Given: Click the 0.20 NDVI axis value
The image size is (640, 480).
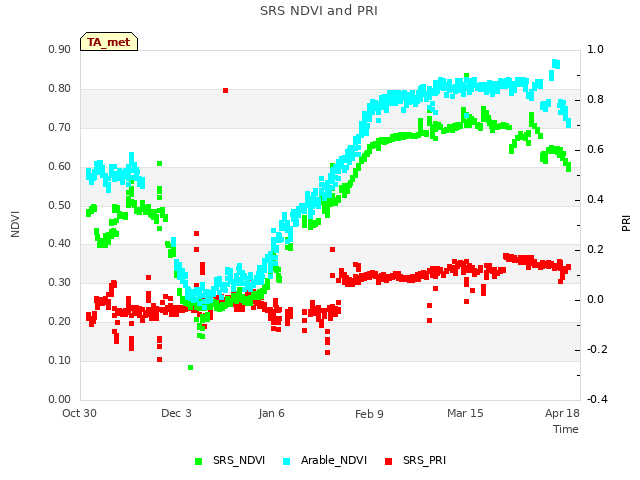Looking at the screenshot, I should click(60, 322).
